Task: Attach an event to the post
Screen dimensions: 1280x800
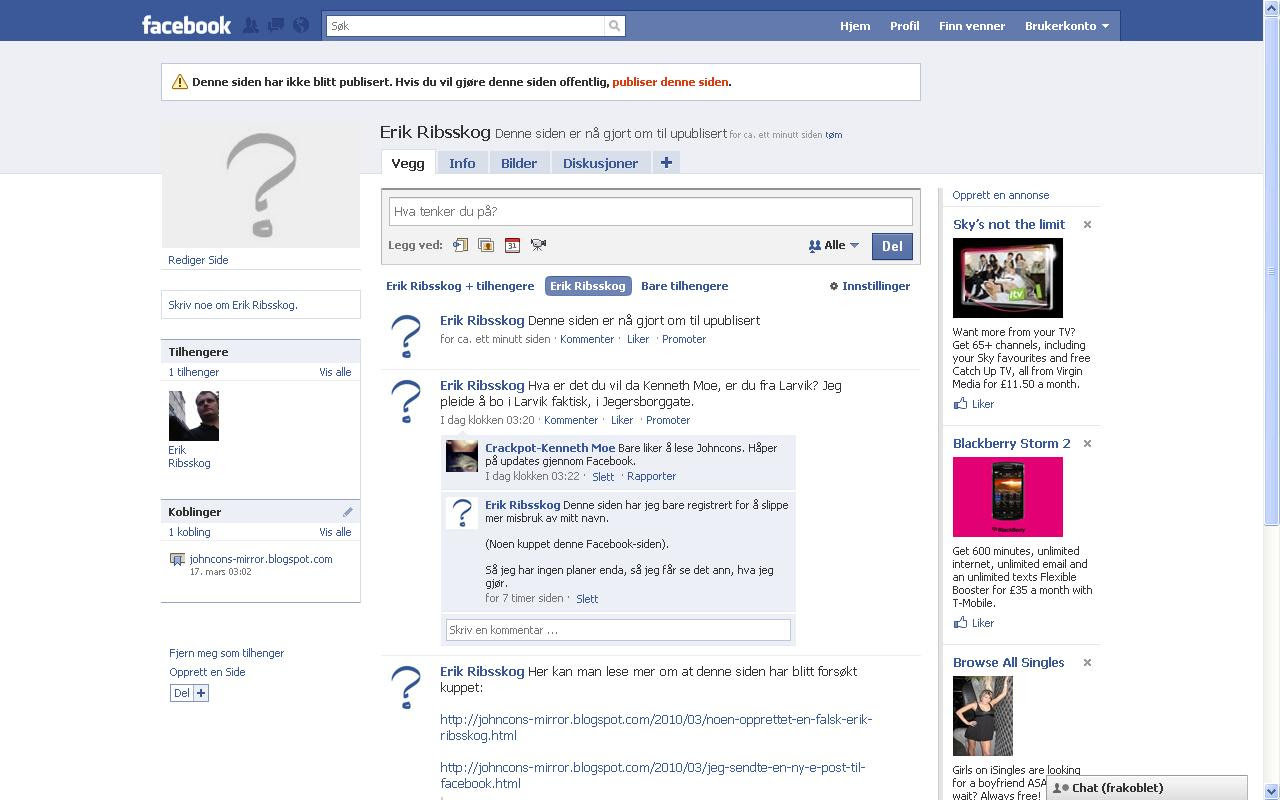Action: [x=512, y=245]
